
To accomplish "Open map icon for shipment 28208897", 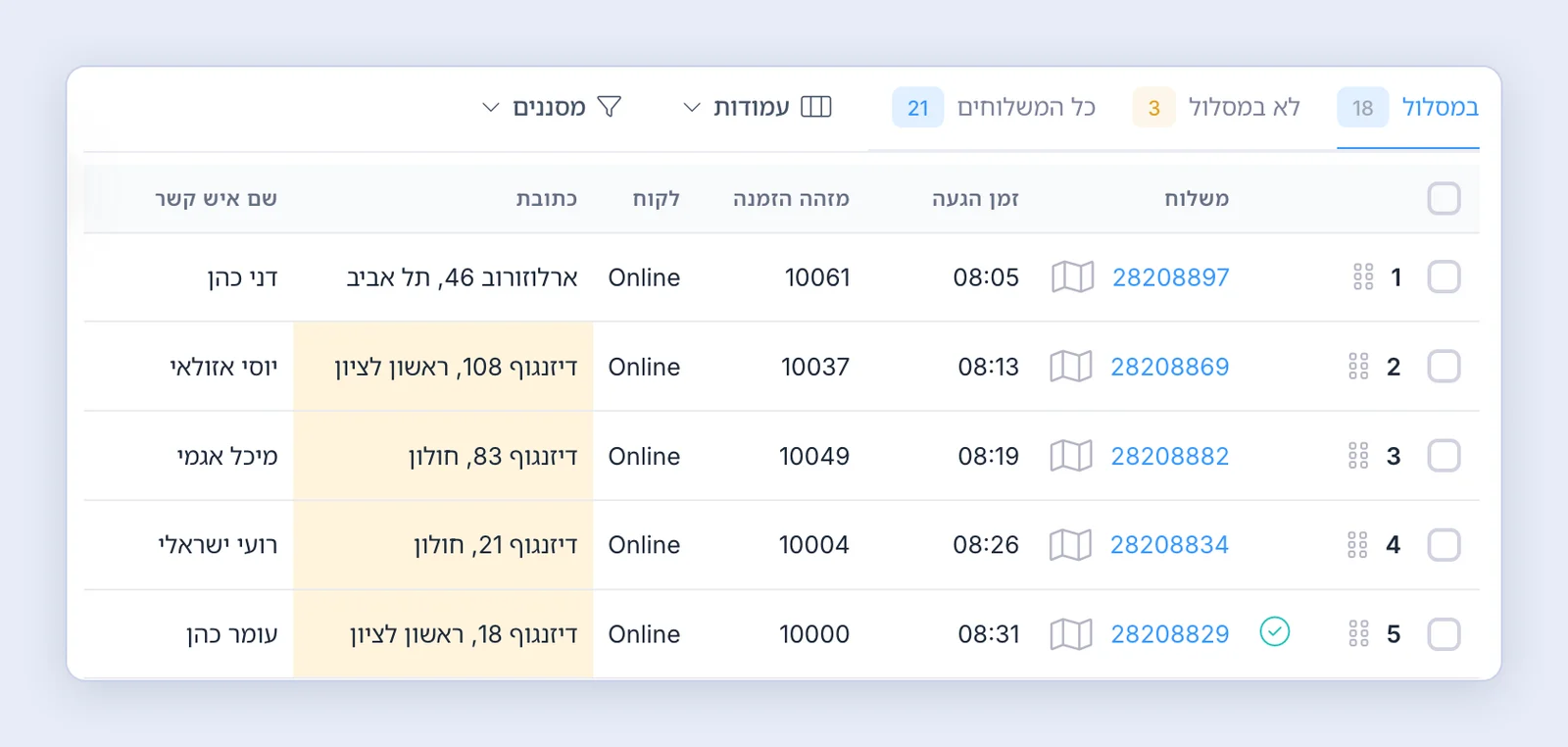I will [1072, 277].
